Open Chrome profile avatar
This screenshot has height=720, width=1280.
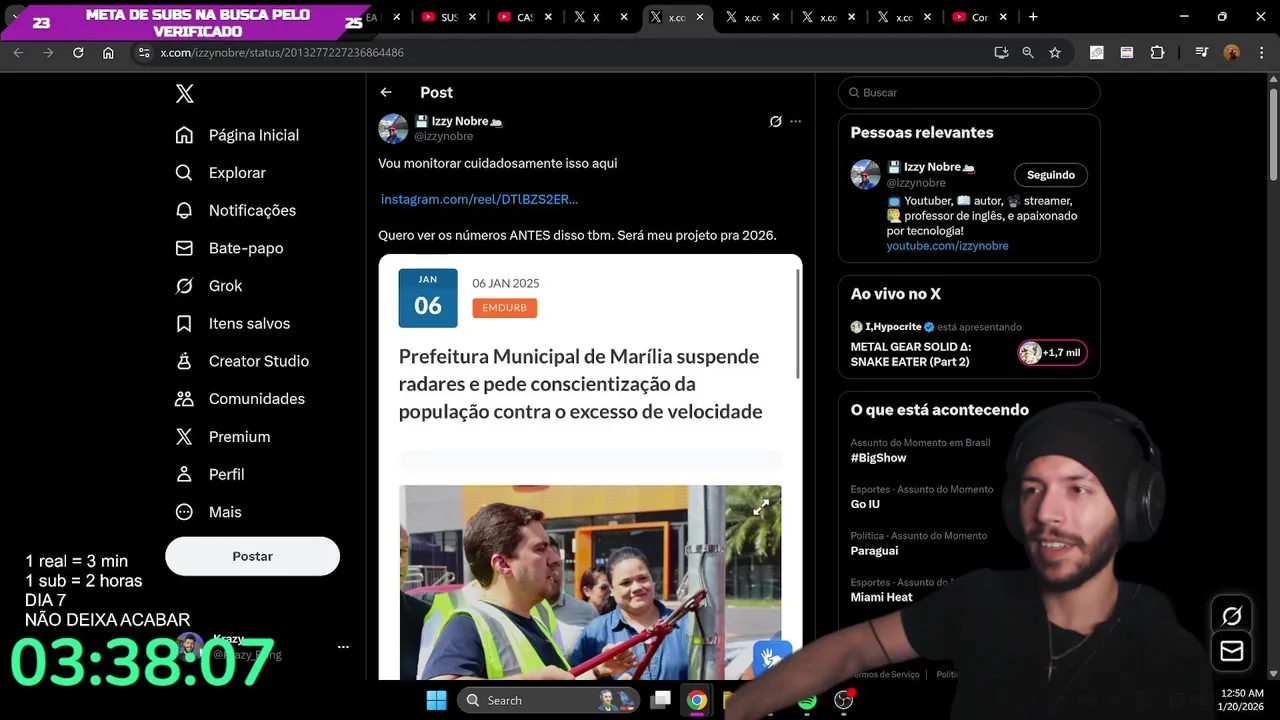(1232, 52)
